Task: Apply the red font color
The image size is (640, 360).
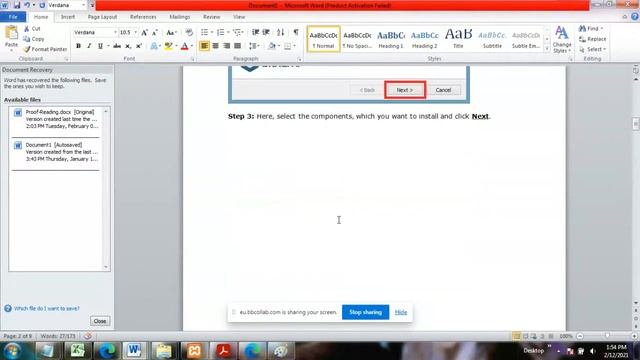Action: coord(184,46)
